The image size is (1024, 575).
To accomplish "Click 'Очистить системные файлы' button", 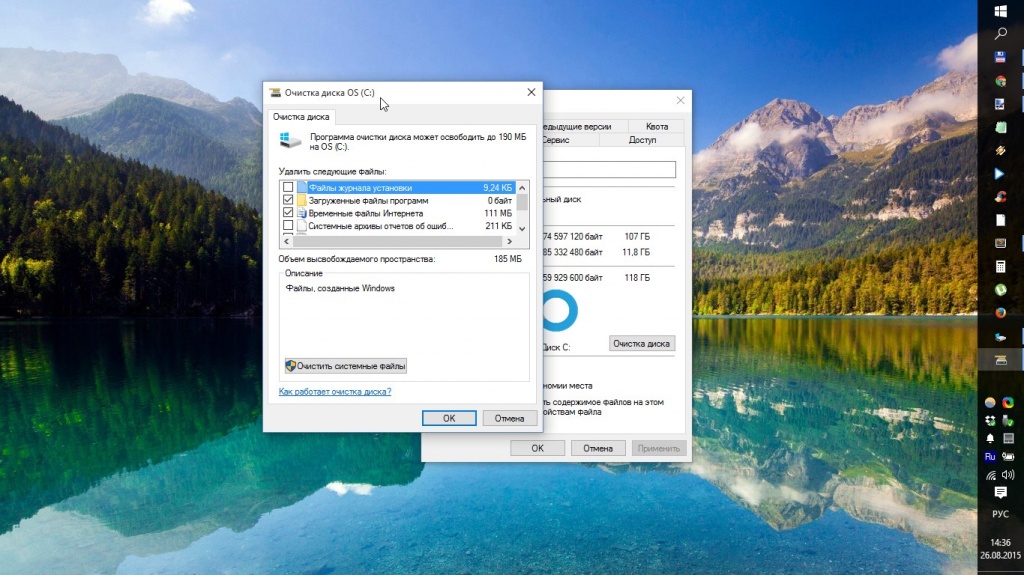I will (x=345, y=366).
